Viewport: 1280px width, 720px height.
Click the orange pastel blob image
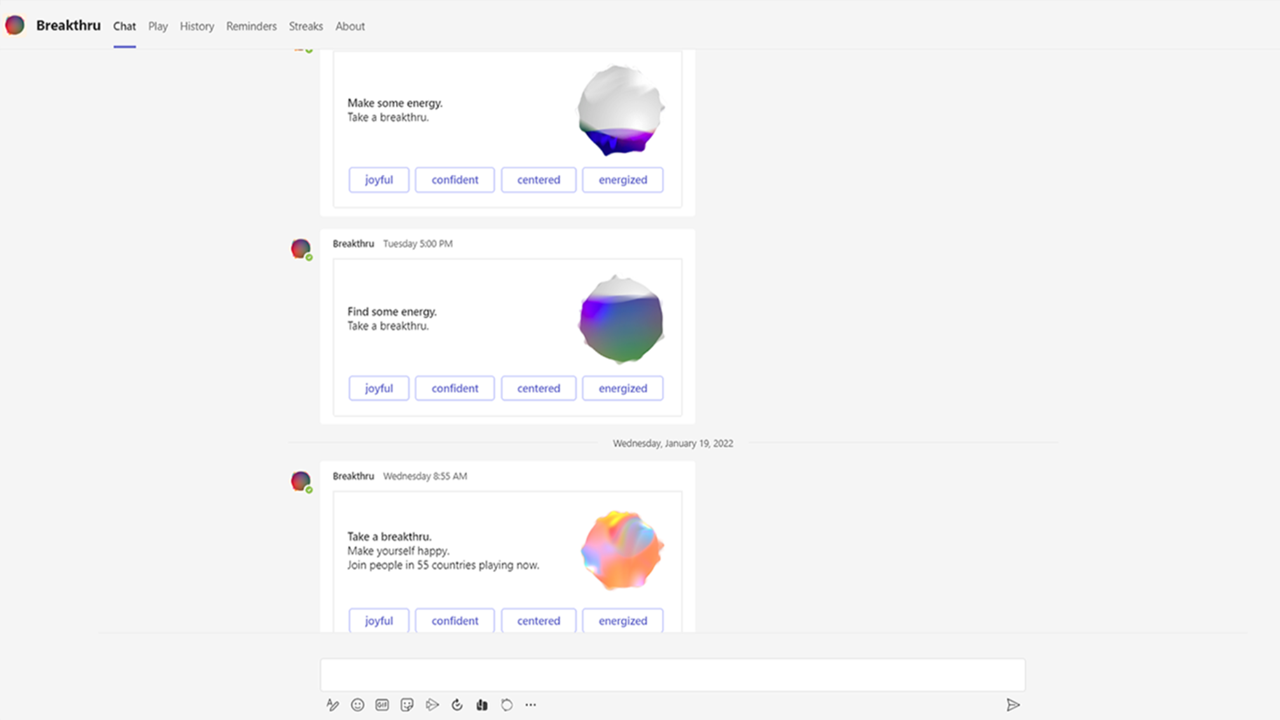[622, 550]
